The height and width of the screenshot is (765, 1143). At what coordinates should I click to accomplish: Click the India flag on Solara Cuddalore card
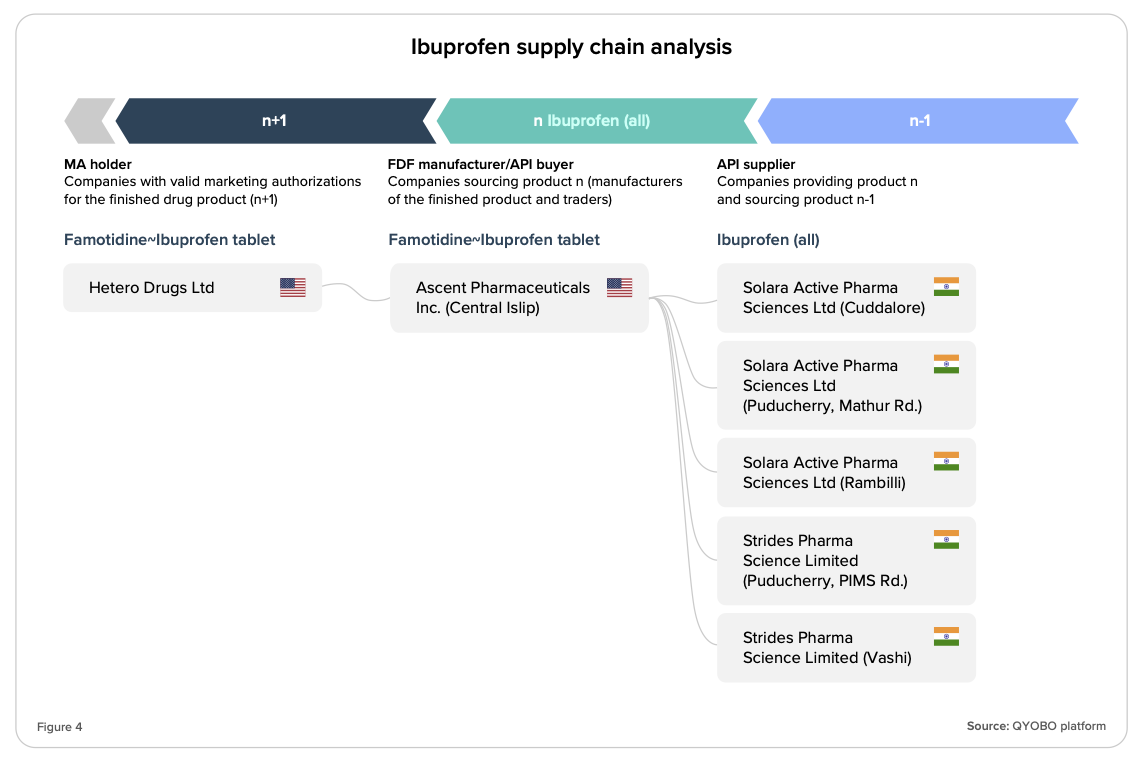(946, 287)
